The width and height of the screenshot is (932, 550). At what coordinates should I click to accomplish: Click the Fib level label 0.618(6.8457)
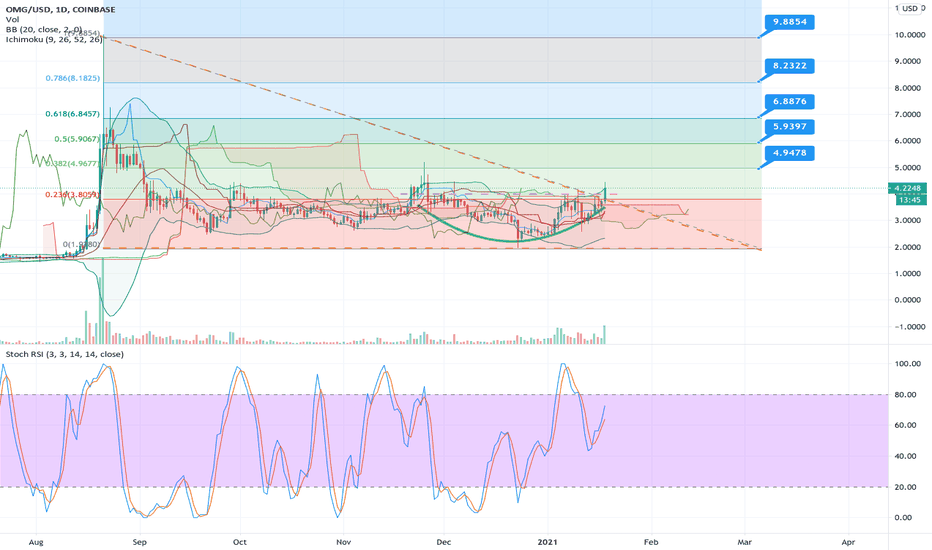click(x=73, y=114)
